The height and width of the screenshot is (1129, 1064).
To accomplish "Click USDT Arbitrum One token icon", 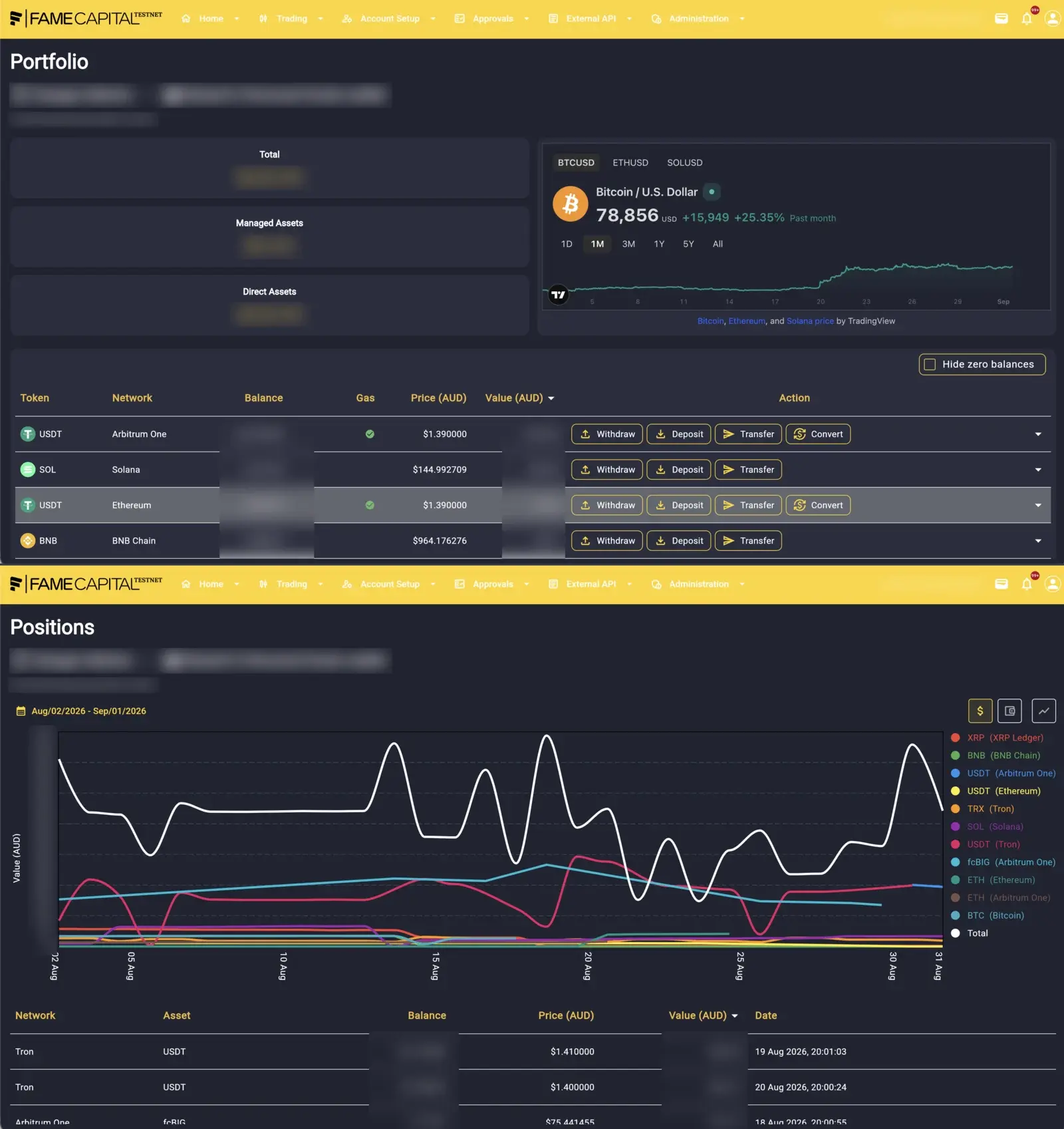I will [x=28, y=434].
